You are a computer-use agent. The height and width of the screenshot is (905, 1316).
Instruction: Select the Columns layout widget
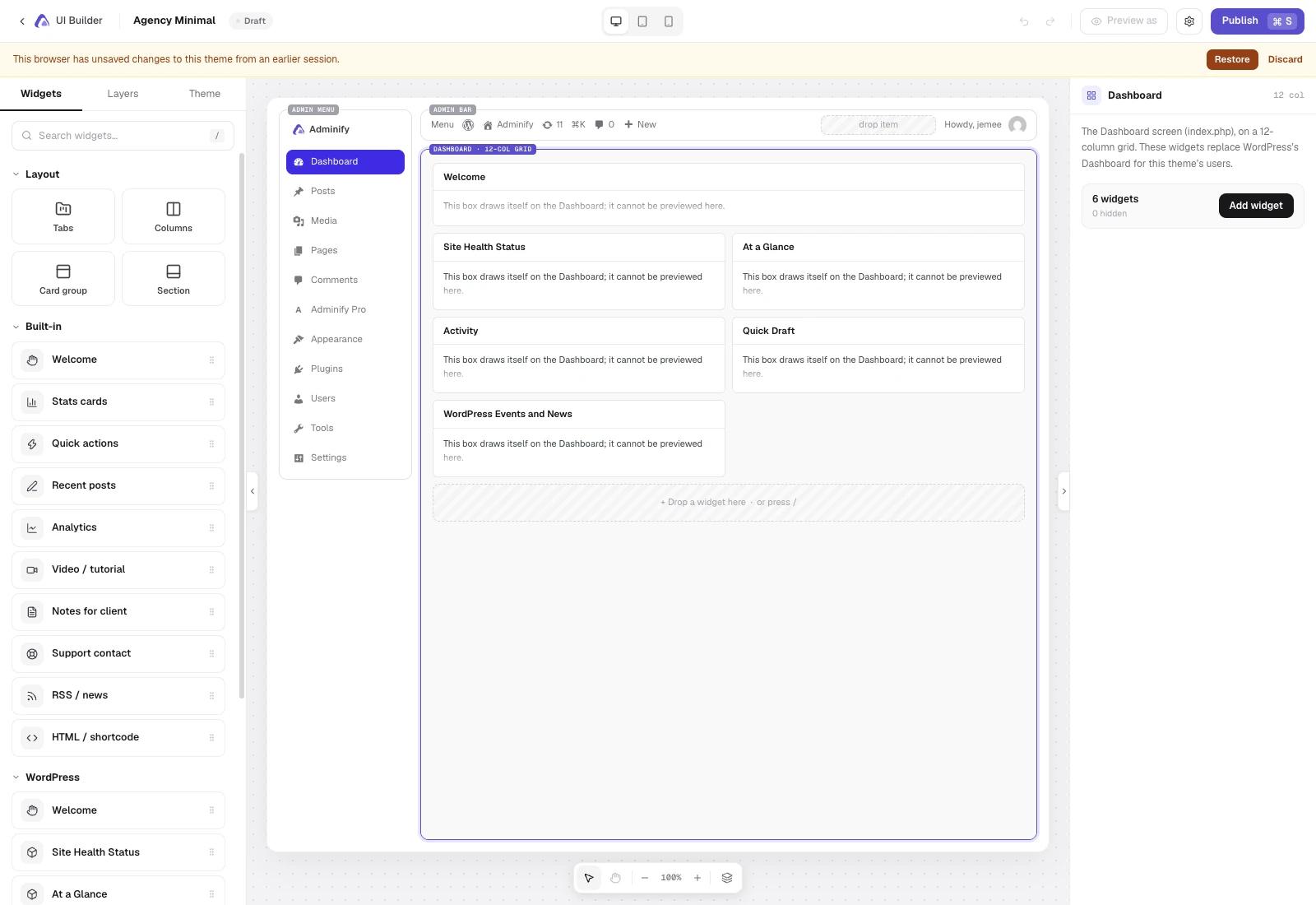[174, 216]
